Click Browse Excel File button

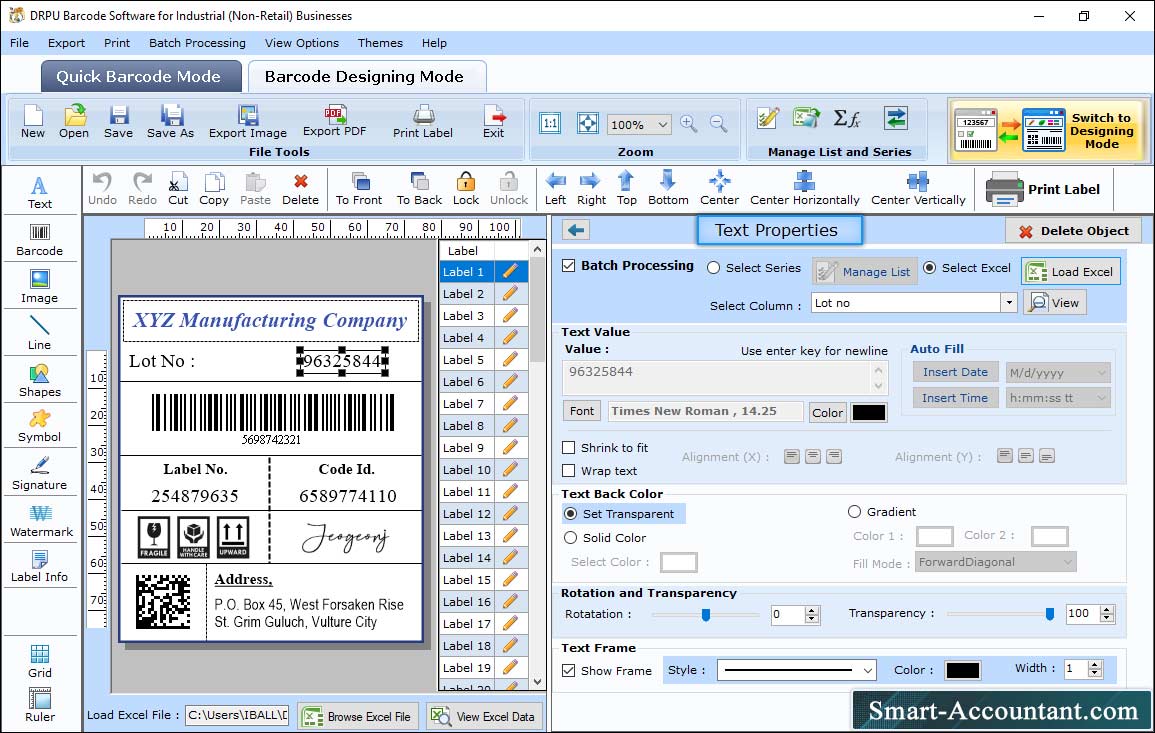tap(358, 716)
